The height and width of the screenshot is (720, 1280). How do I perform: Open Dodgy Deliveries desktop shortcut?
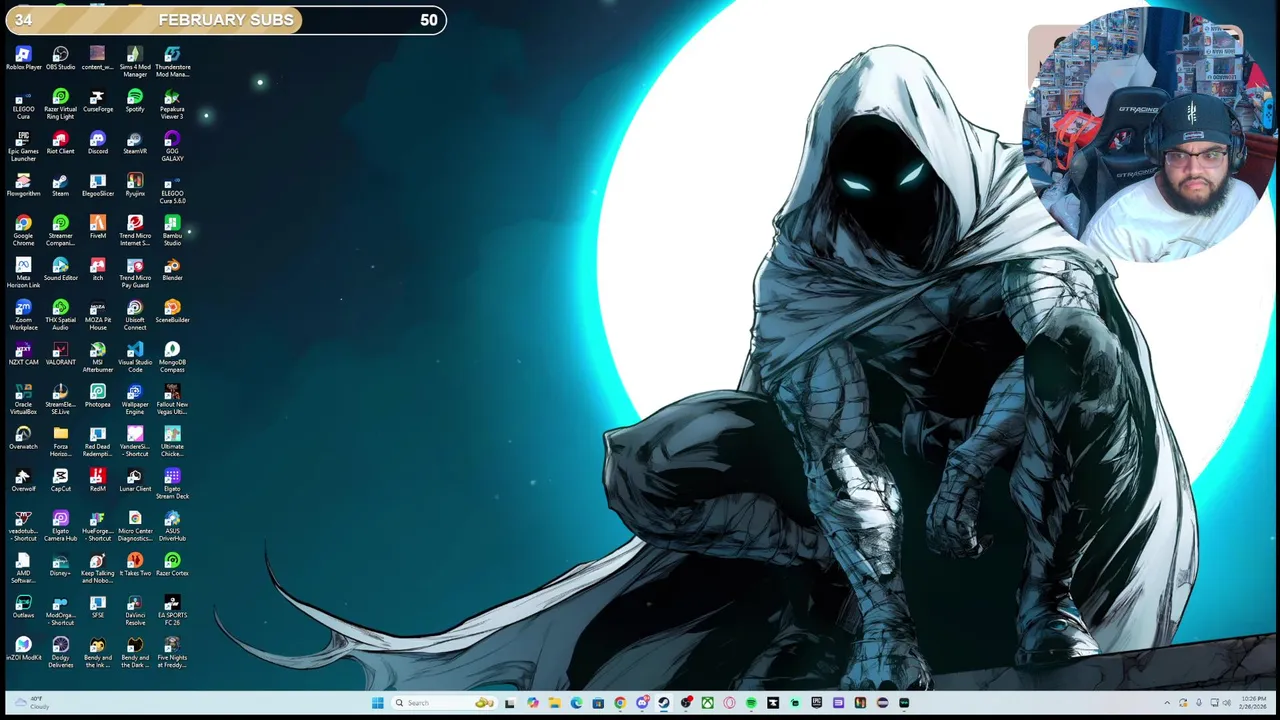(x=60, y=652)
